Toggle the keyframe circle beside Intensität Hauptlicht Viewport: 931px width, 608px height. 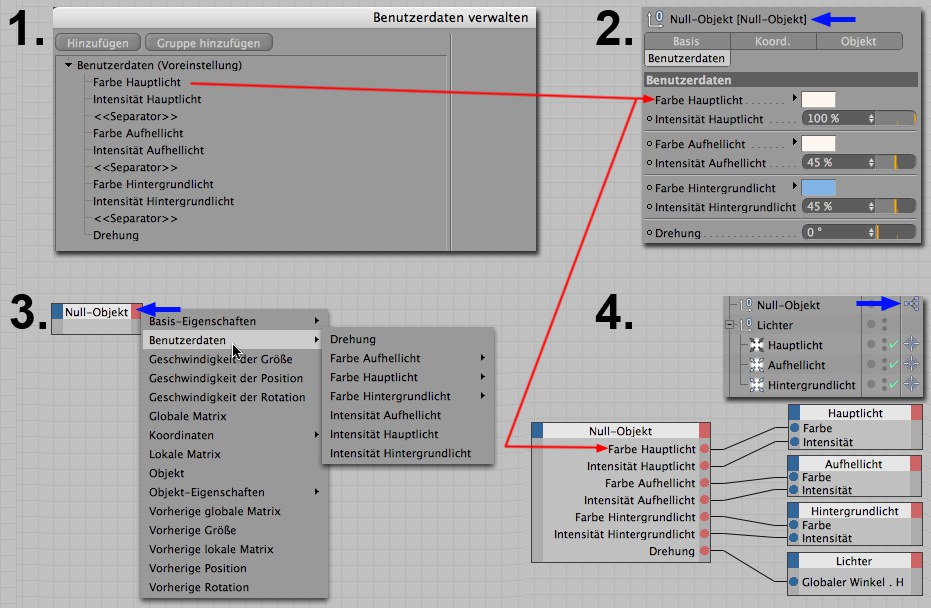[650, 119]
